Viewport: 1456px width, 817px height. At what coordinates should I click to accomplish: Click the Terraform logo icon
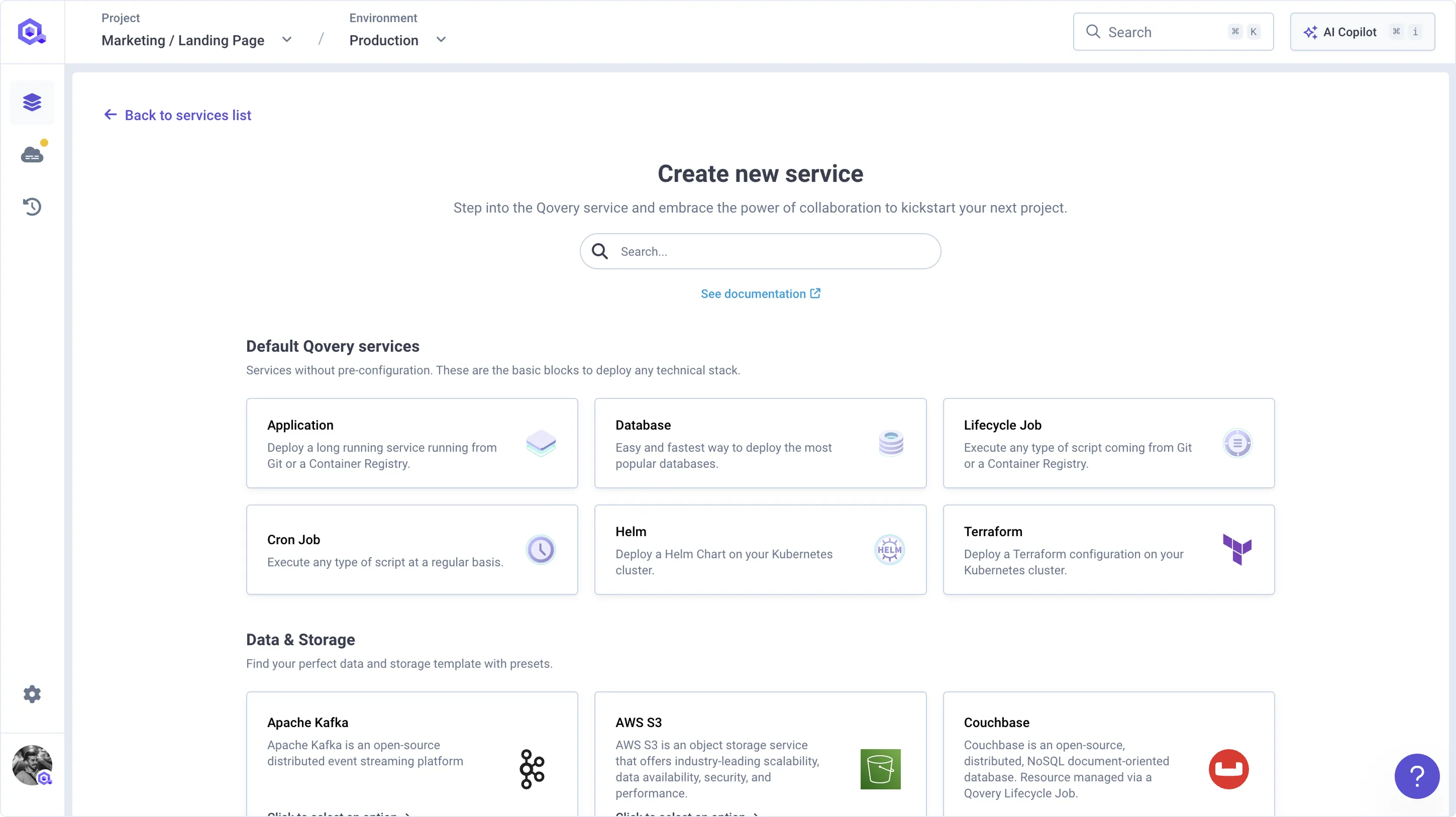click(1237, 549)
